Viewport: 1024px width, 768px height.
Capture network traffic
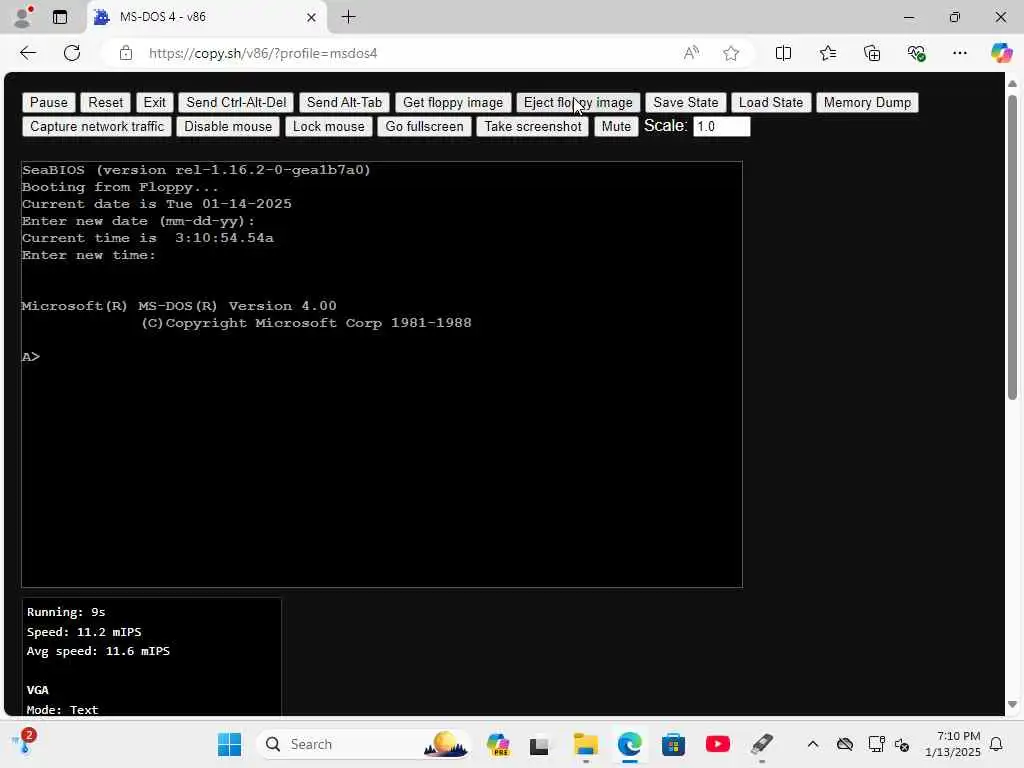point(97,127)
